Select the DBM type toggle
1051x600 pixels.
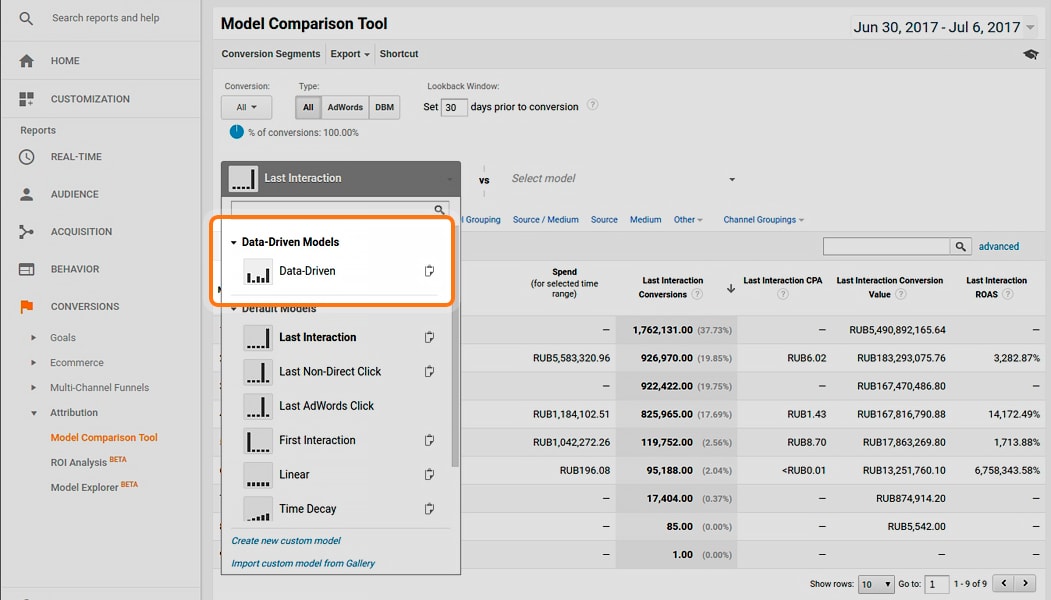384,107
